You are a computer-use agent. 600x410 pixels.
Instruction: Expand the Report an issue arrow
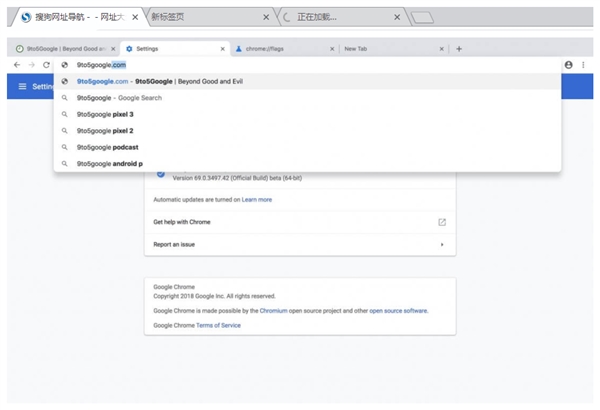(442, 244)
